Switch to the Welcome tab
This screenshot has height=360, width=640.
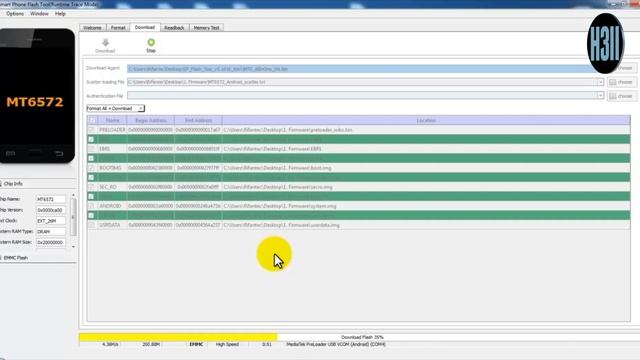[x=92, y=28]
